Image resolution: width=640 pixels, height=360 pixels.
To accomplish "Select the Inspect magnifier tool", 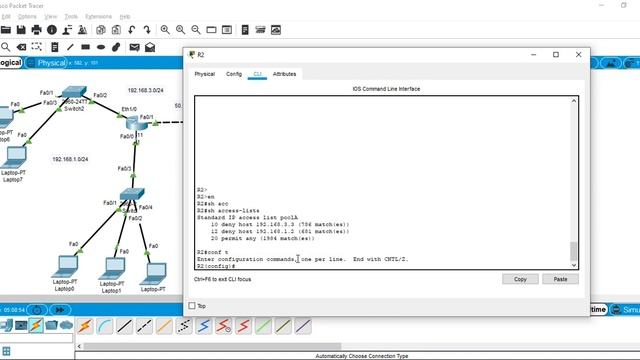I will click(6, 47).
